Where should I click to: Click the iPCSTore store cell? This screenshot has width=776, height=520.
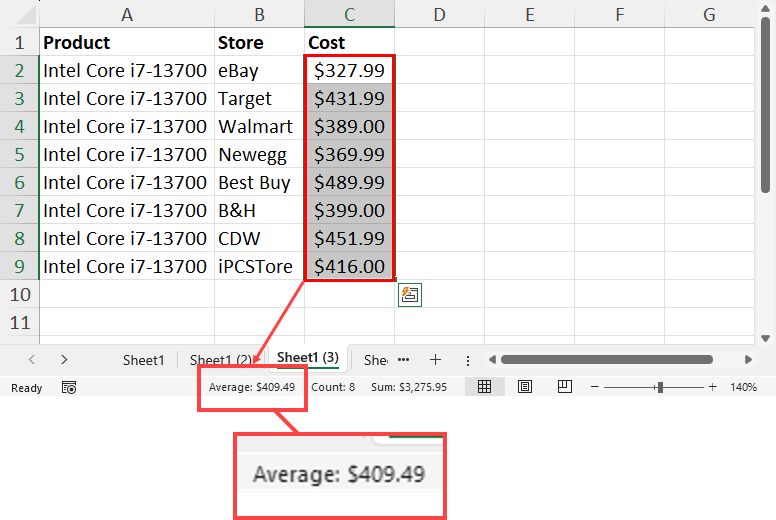259,266
